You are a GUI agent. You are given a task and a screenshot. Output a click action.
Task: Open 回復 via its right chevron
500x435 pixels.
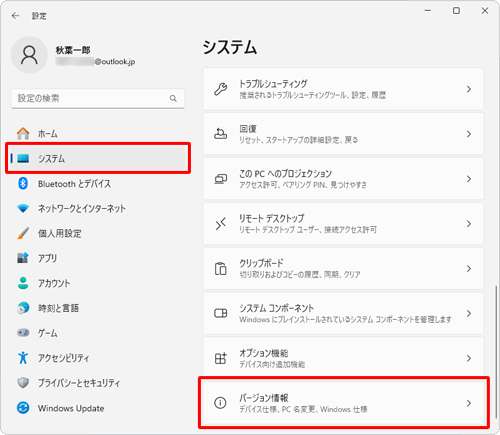click(469, 134)
